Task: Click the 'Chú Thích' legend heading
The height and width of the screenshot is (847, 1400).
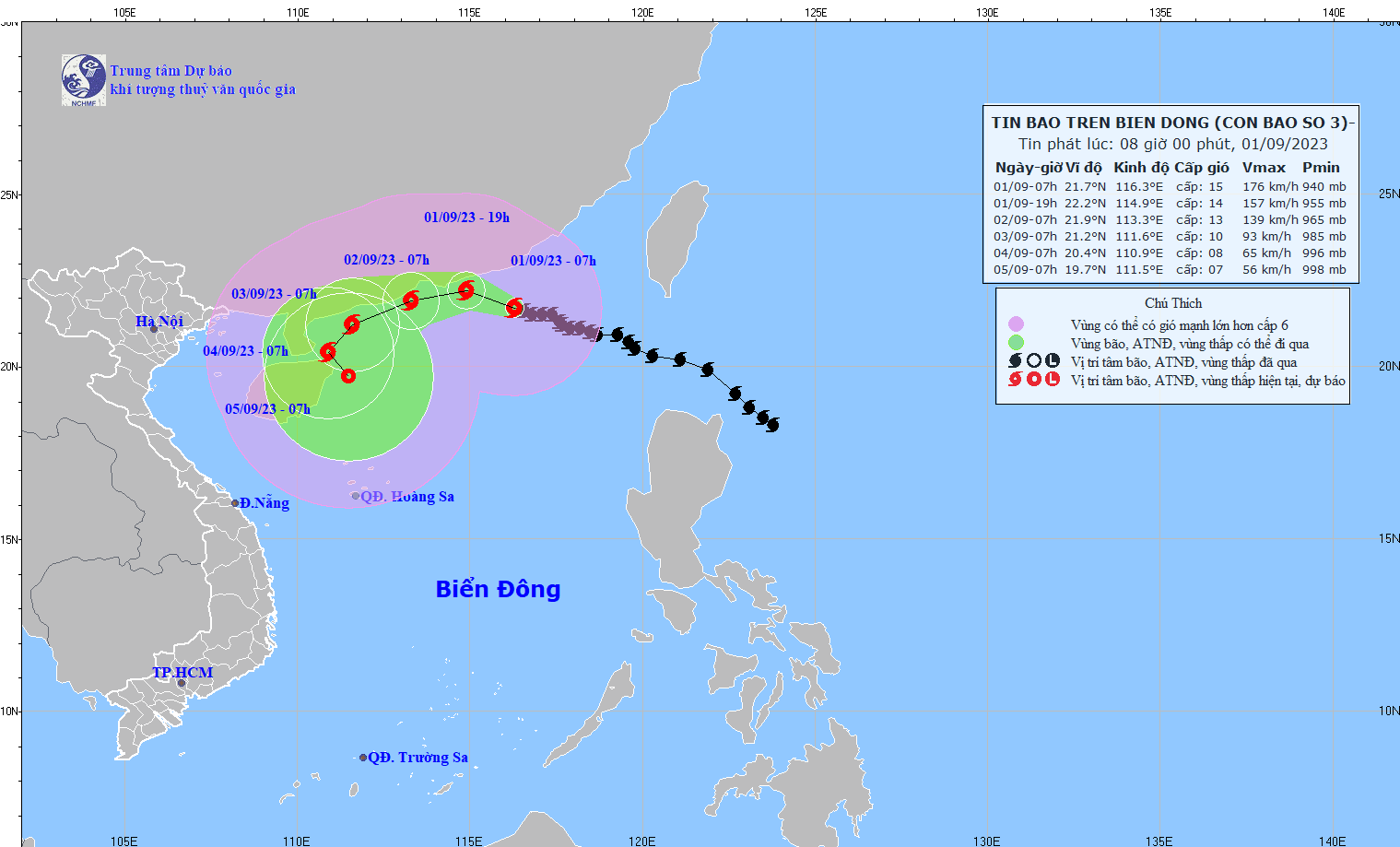Action: 1173,303
